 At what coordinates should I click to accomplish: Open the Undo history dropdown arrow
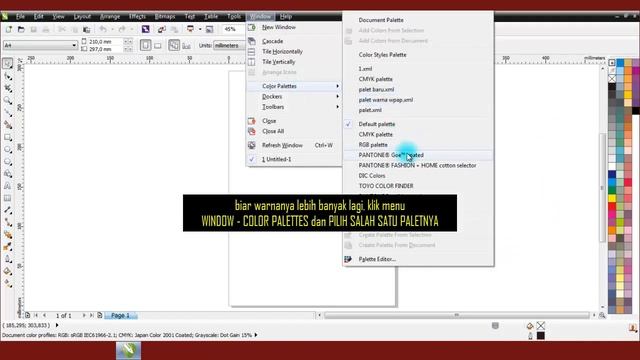112,29
